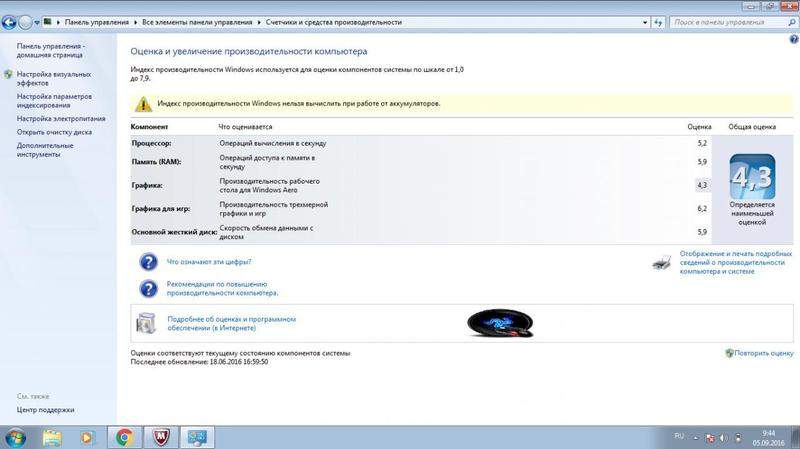Click processor score value 5,2
The width and height of the screenshot is (800, 449).
pyautogui.click(x=702, y=143)
